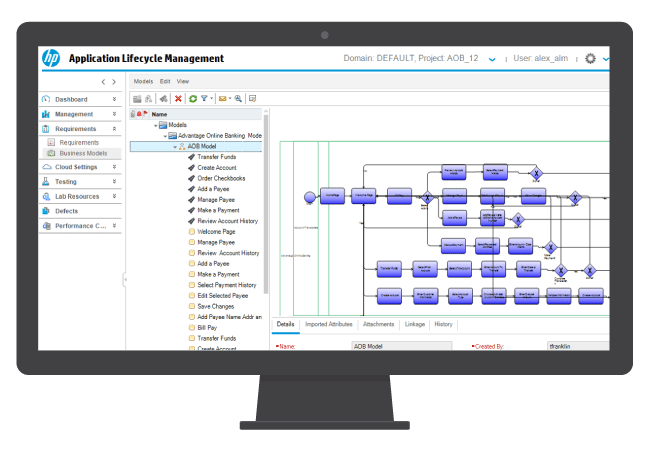Click the red Delete X icon
This screenshot has width=650, height=450.
tap(178, 99)
